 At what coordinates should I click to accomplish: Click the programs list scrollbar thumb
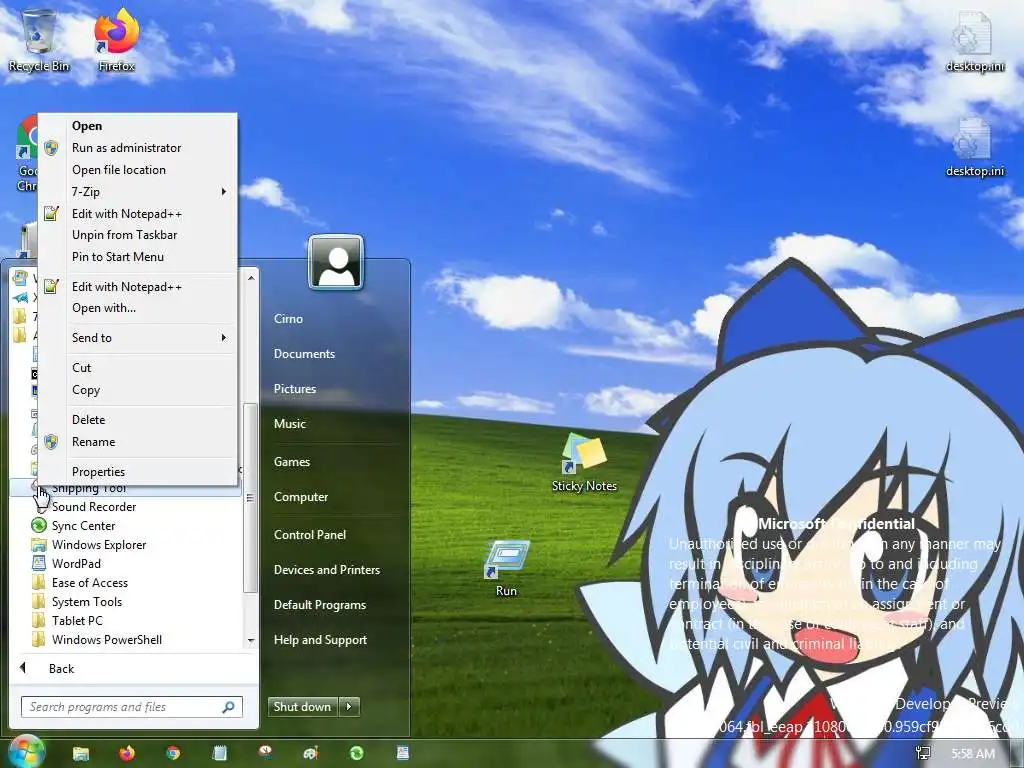tap(250, 498)
